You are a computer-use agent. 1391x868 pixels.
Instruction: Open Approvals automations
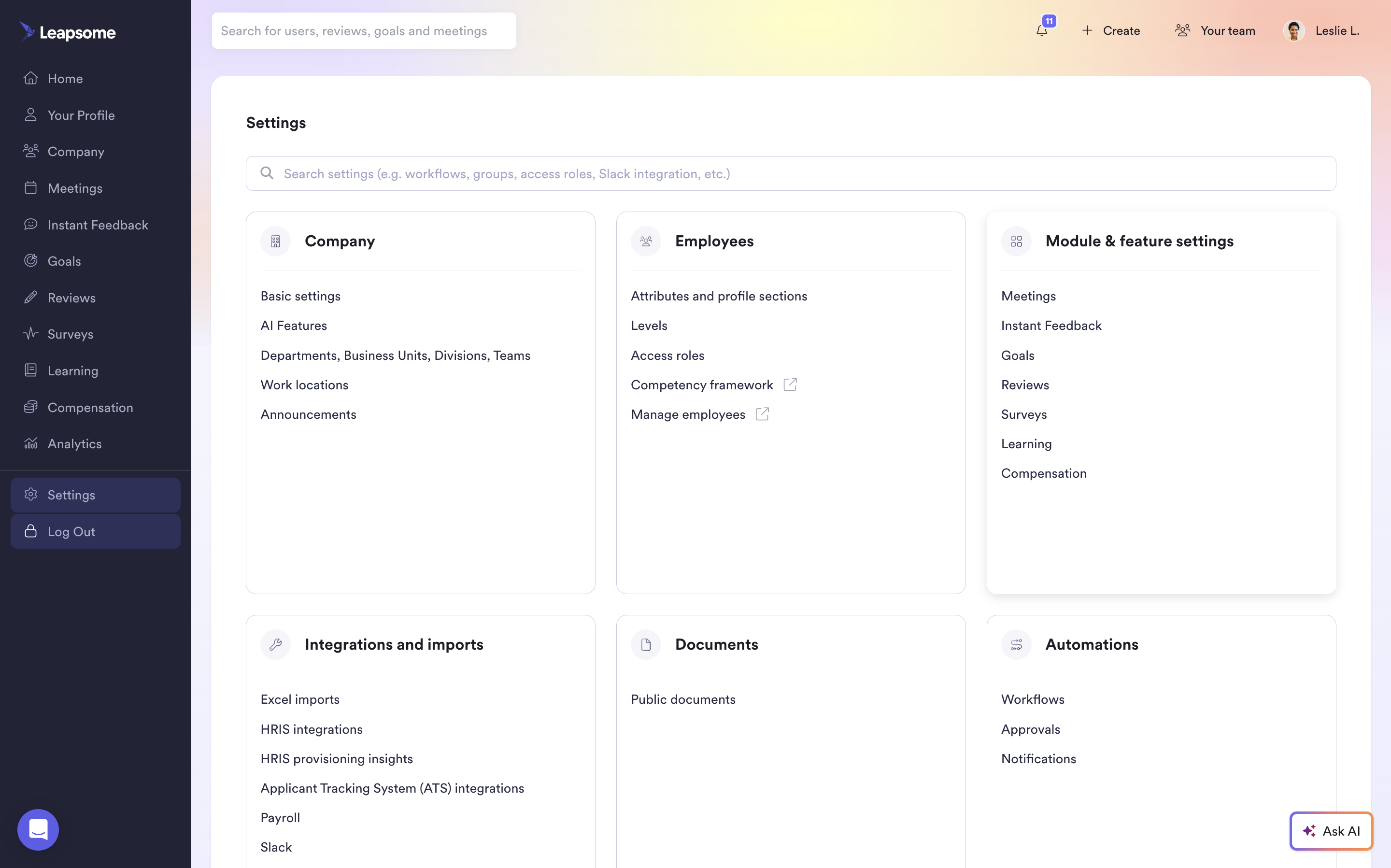coord(1031,729)
